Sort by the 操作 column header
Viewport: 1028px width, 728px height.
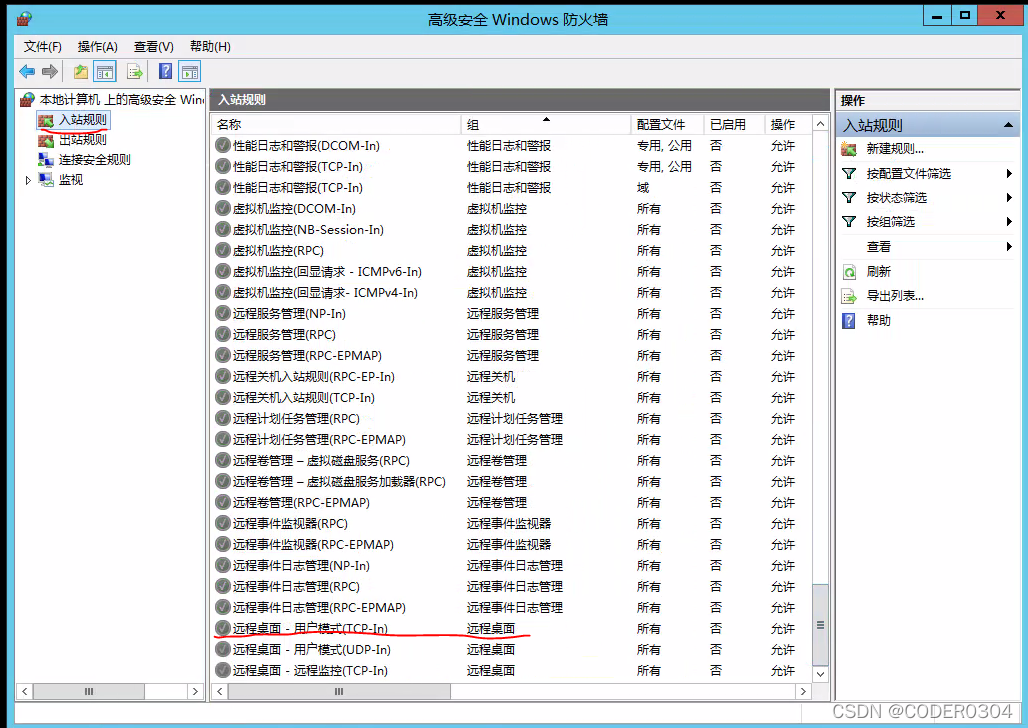coord(788,124)
